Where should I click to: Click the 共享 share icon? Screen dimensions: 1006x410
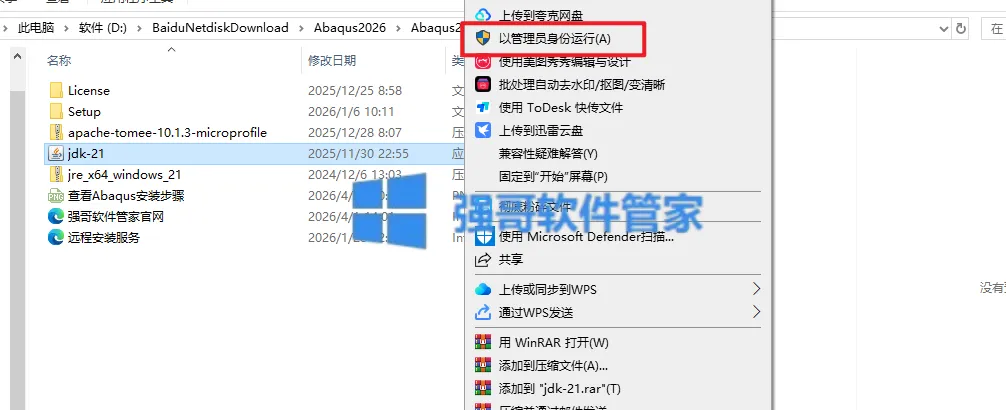[482, 260]
